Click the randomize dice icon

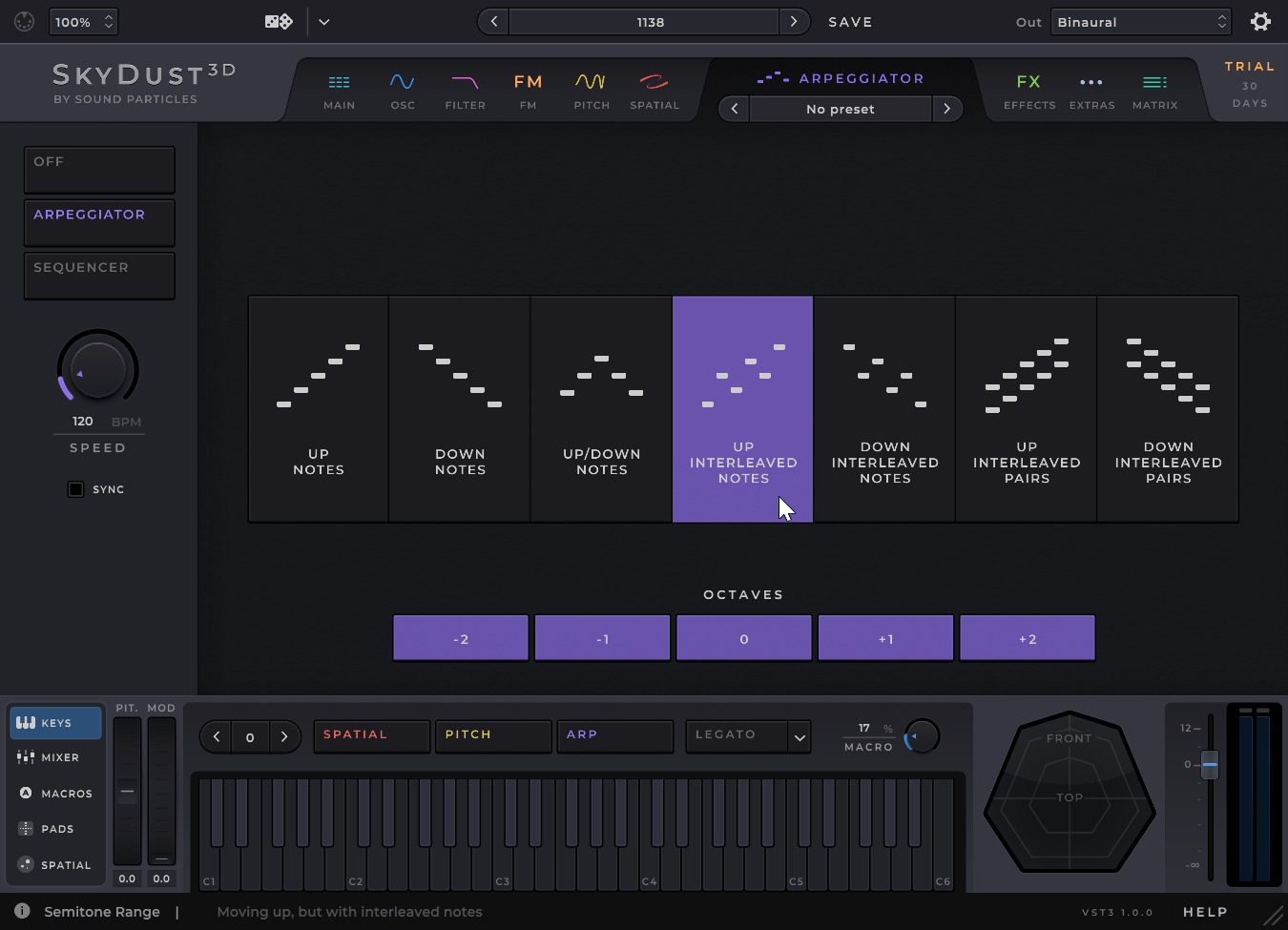coord(279,21)
